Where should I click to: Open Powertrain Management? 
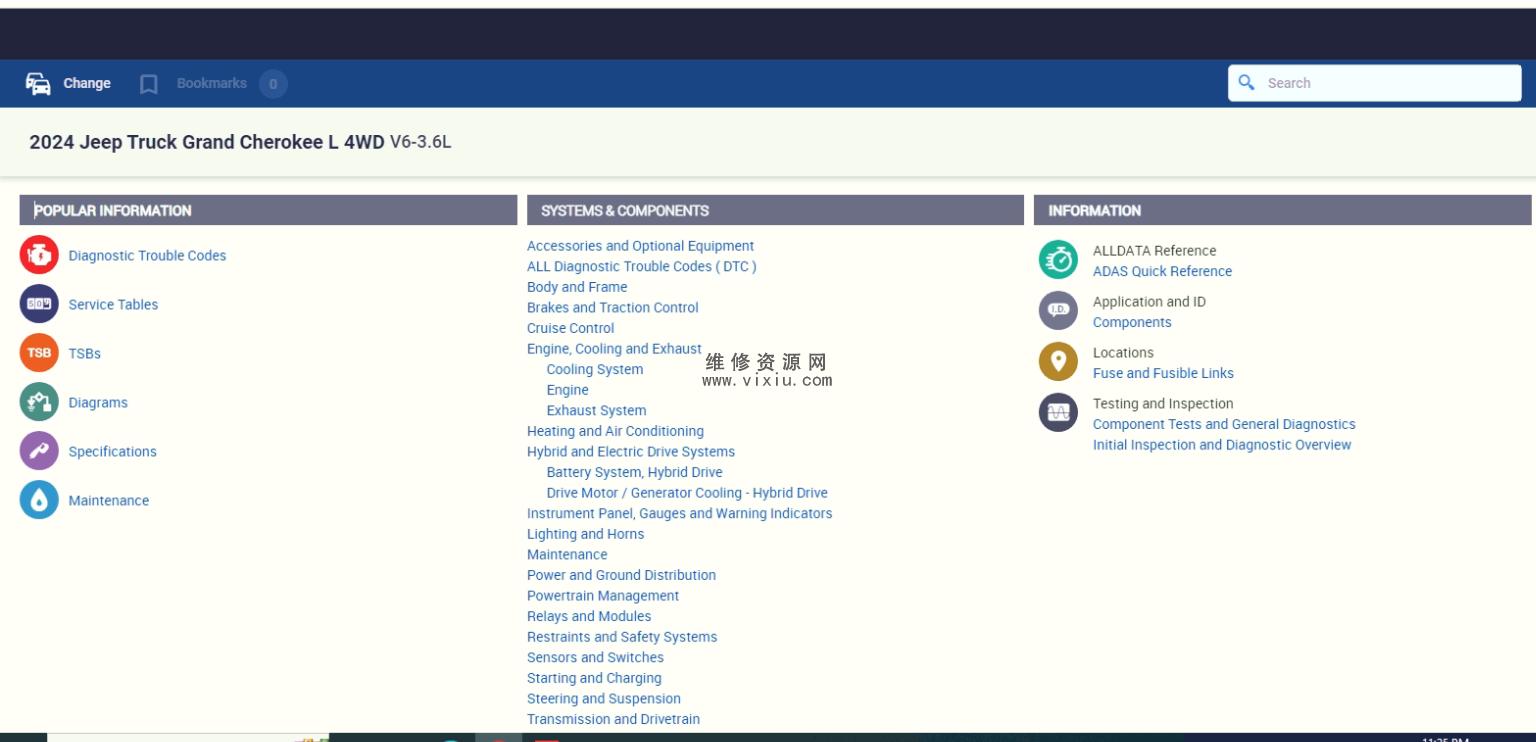click(x=603, y=596)
